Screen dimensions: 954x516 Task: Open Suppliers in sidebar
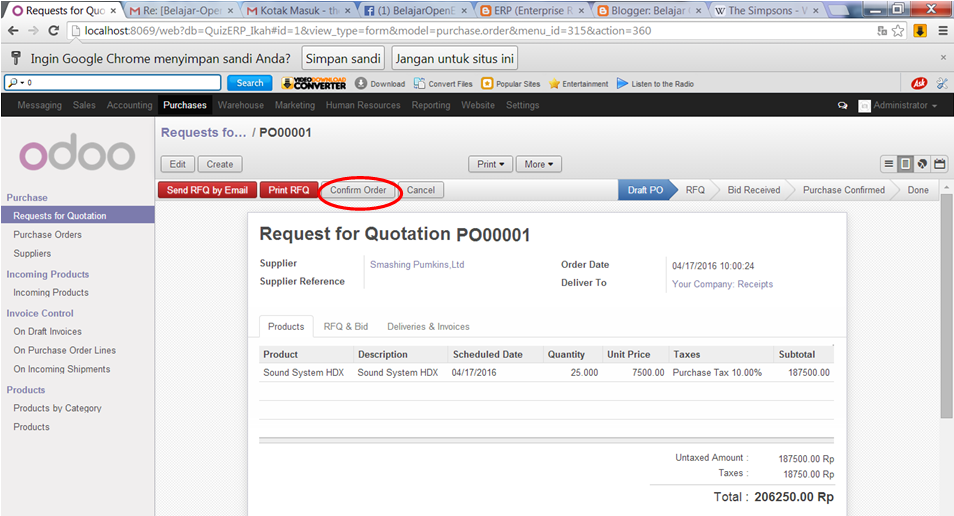point(32,253)
